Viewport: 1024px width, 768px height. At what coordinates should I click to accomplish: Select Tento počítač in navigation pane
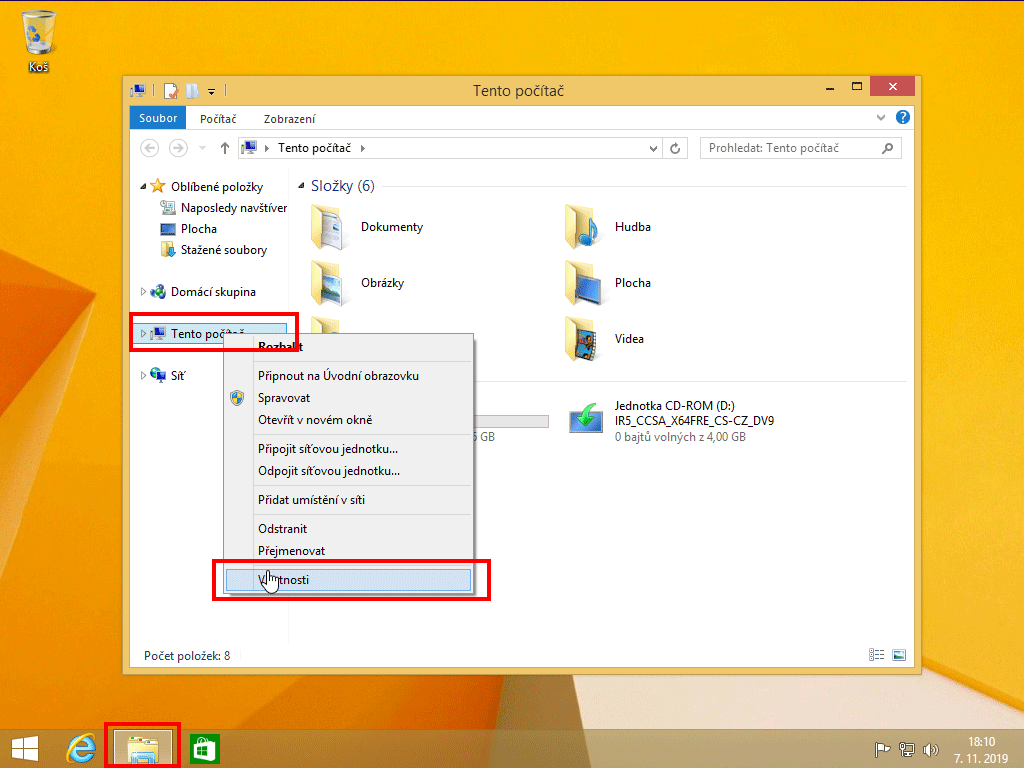click(208, 334)
